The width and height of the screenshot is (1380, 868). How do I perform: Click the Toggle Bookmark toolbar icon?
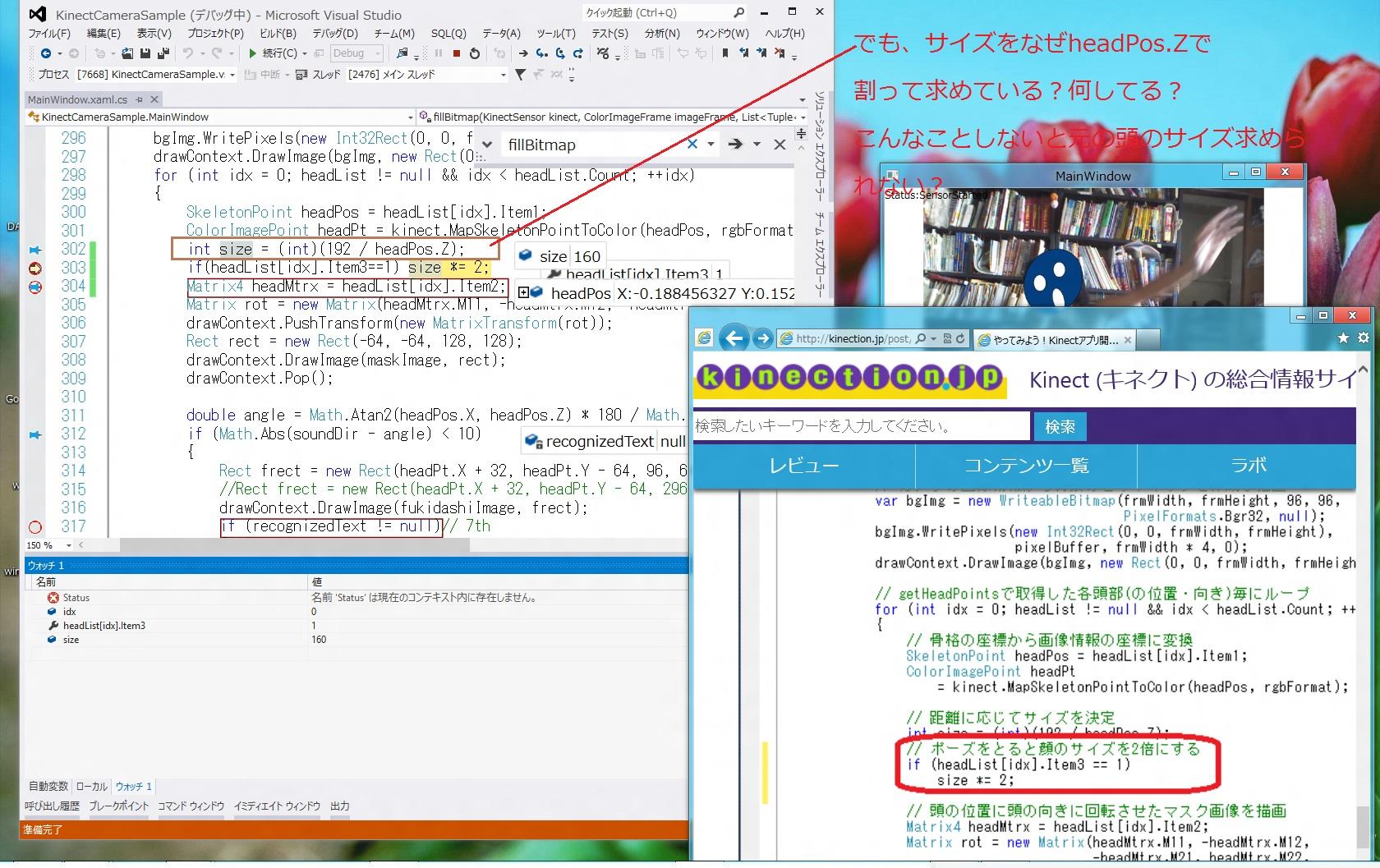725,53
